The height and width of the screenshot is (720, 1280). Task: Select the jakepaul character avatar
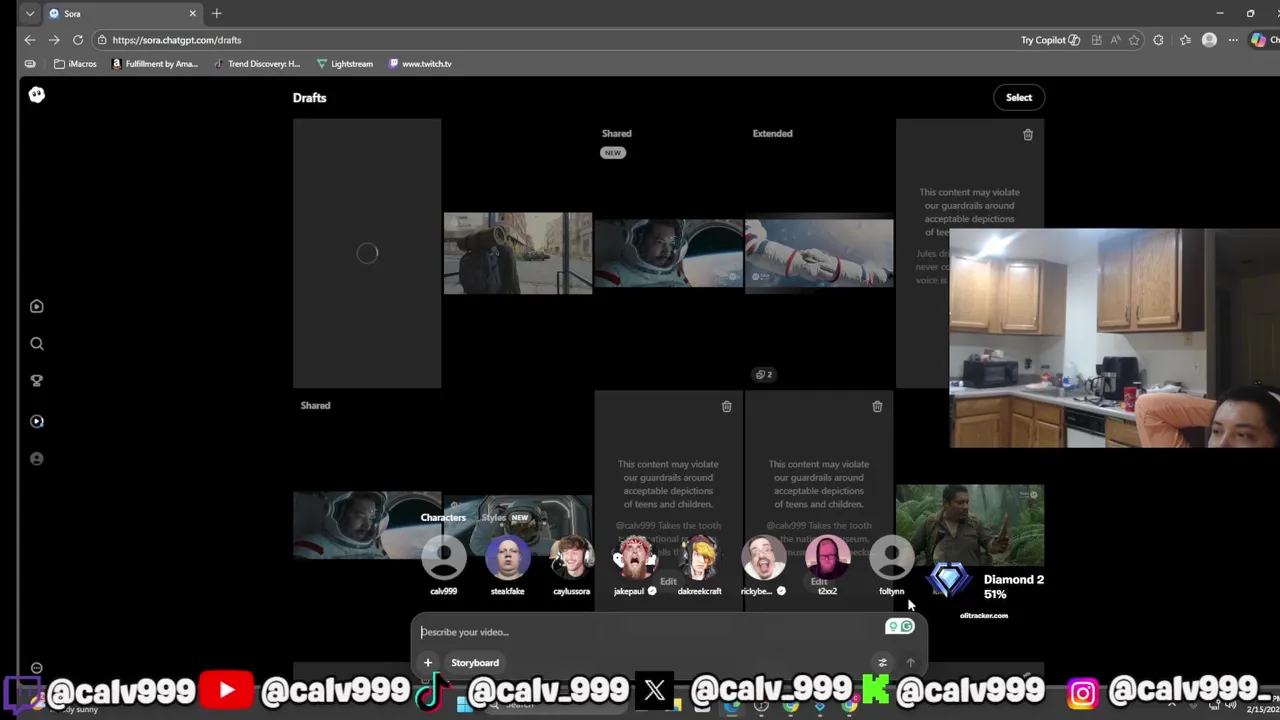pos(635,557)
